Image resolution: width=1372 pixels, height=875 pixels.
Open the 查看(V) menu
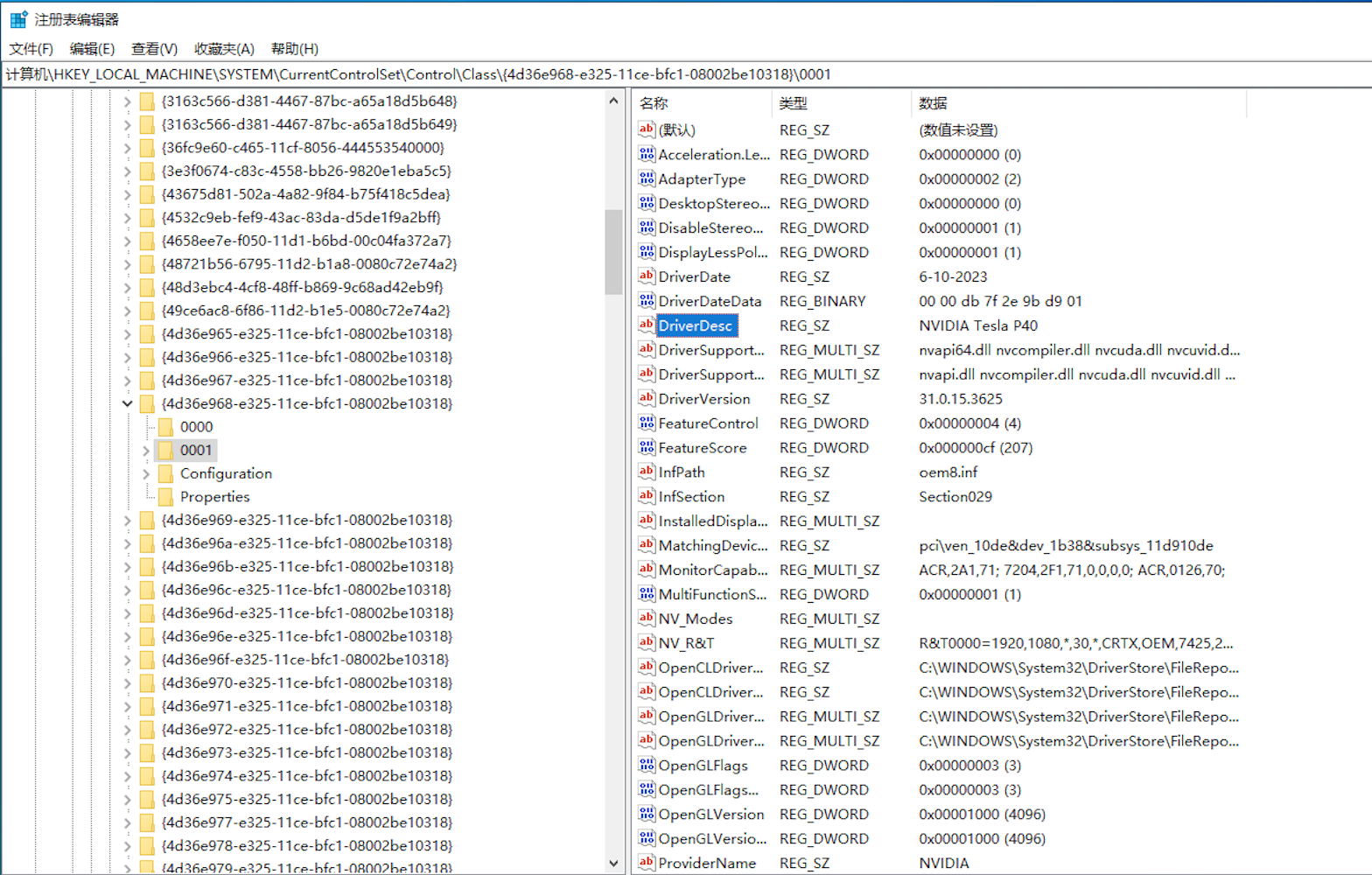point(154,49)
